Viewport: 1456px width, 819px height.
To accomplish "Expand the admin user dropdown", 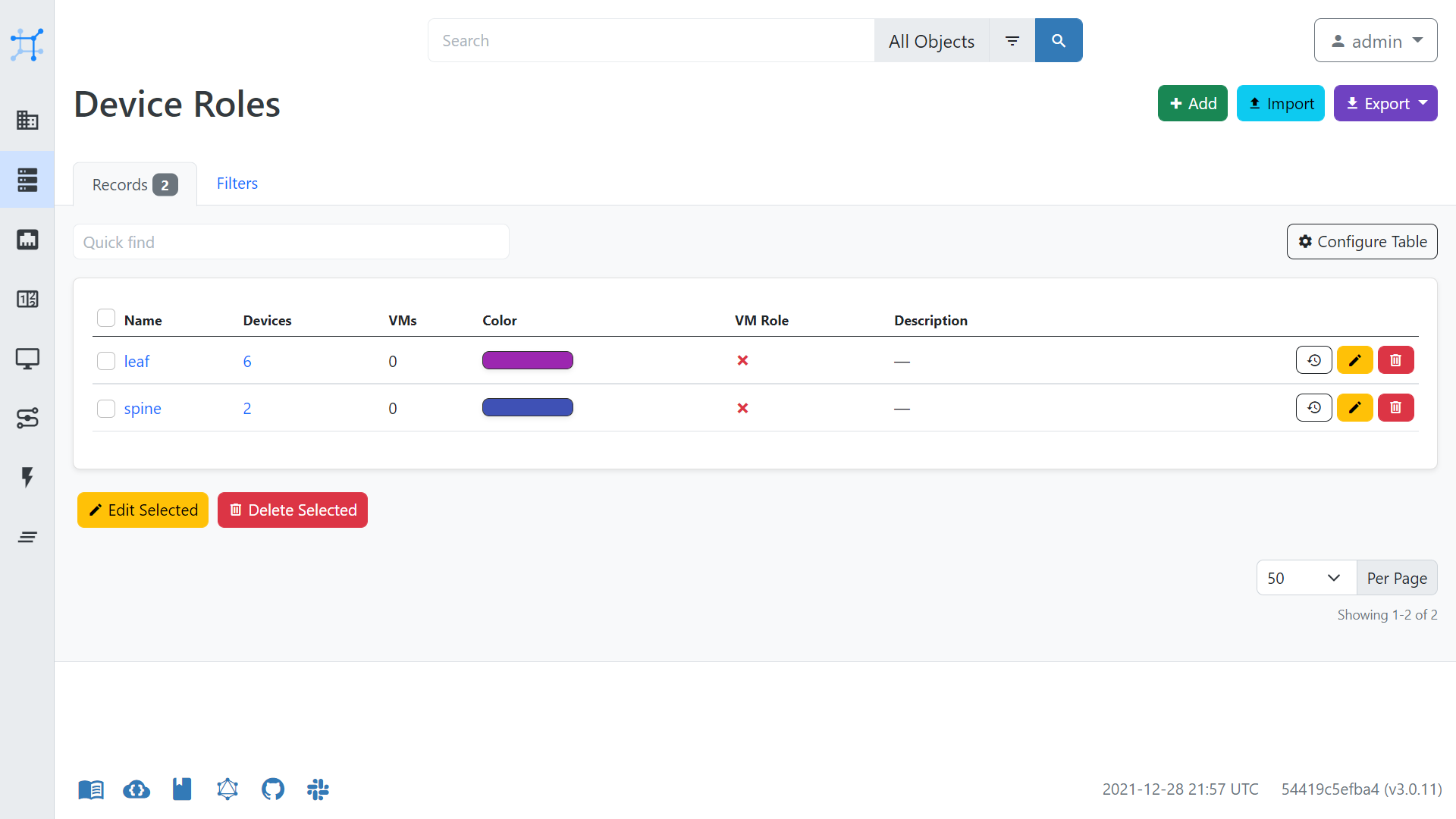I will point(1375,41).
